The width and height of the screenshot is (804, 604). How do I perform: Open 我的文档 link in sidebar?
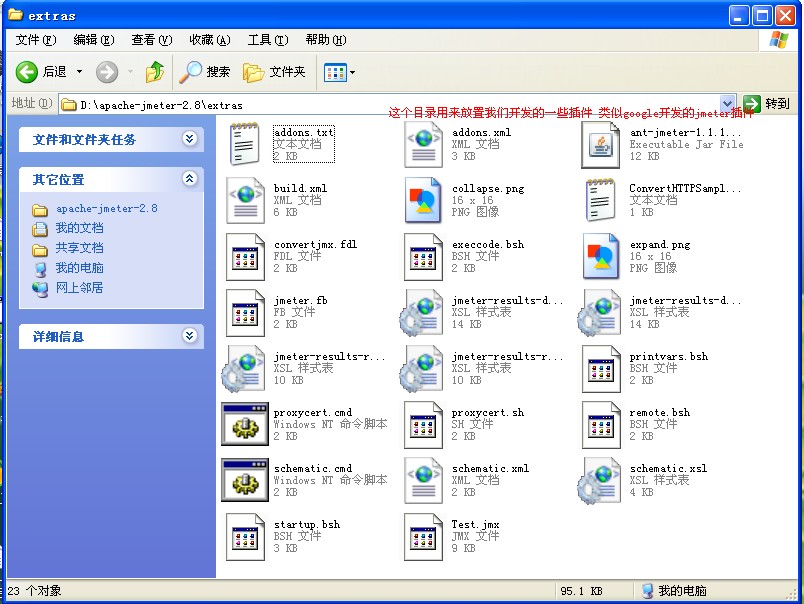tap(79, 228)
